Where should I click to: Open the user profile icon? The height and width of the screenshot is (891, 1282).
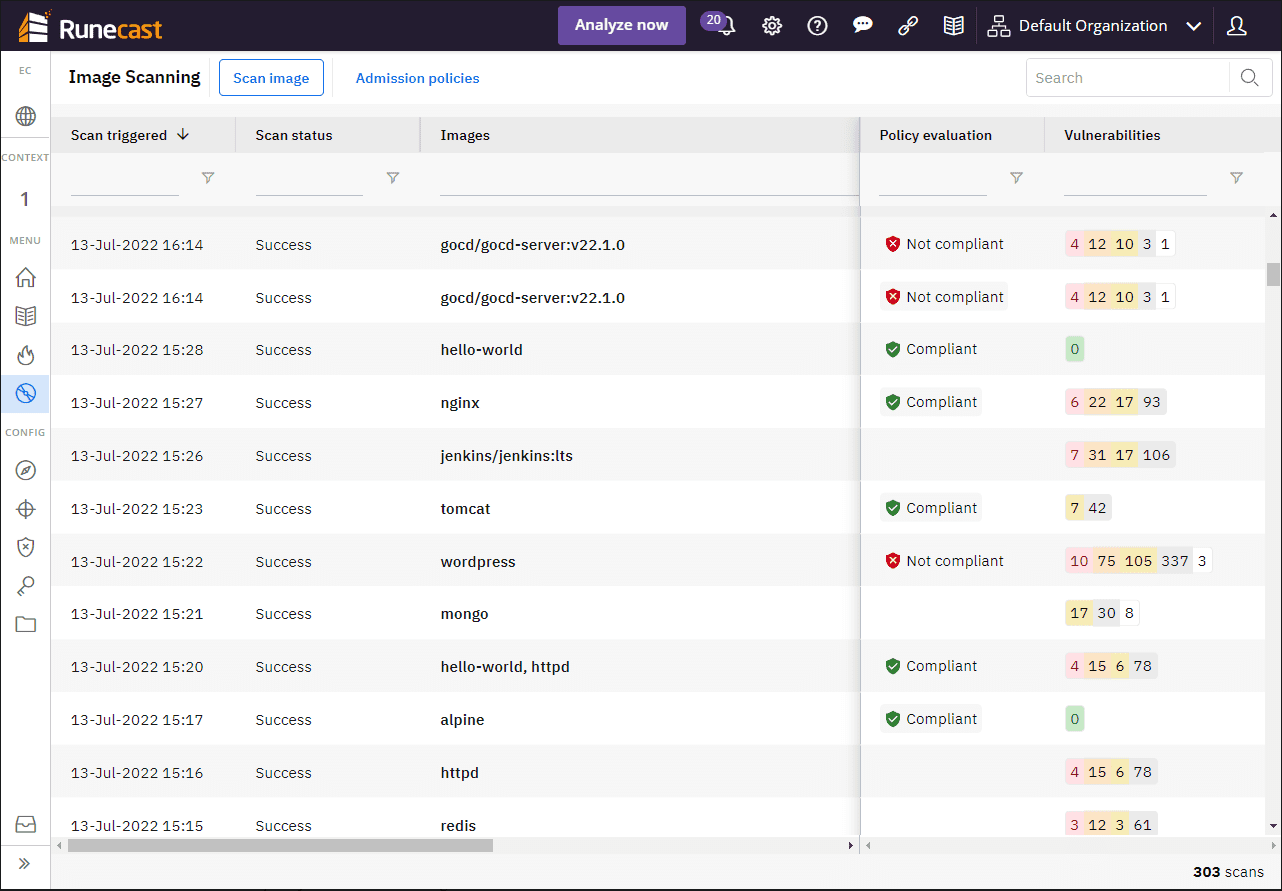(1236, 26)
